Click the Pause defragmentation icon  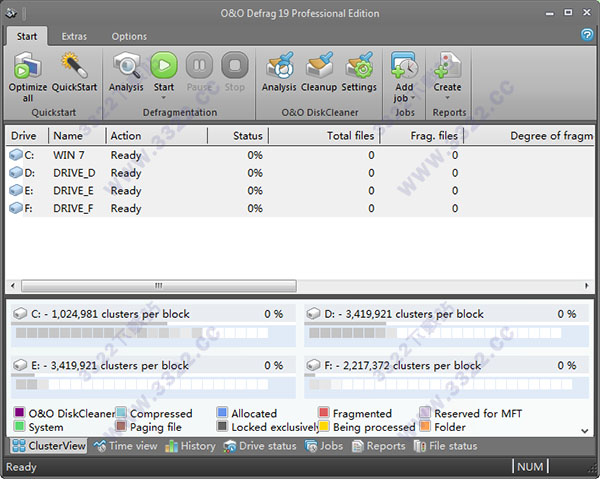point(199,65)
